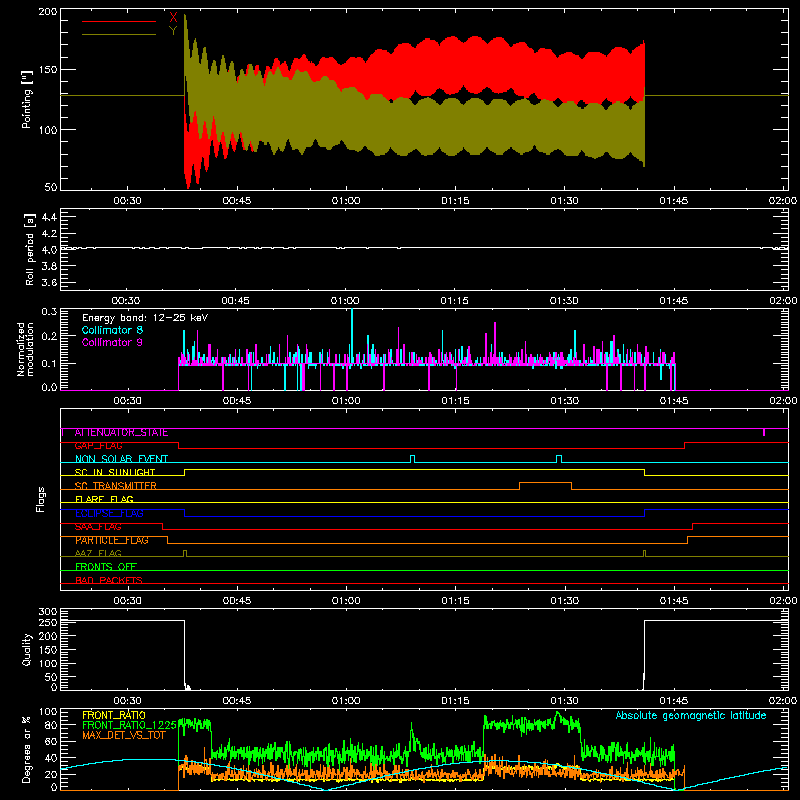
Task: Click the green FRONT_RATIO_1225 legend label
Action: [129, 725]
